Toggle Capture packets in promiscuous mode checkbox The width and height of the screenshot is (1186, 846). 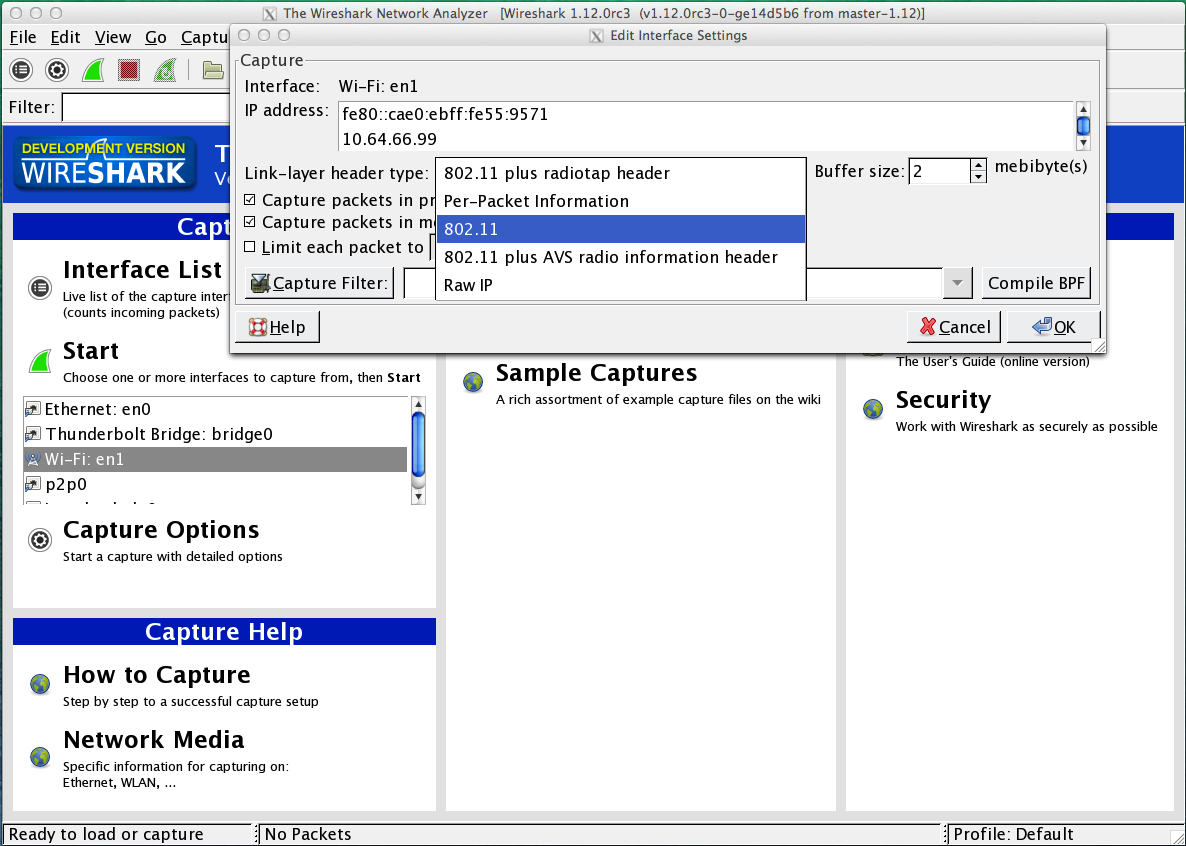point(250,201)
